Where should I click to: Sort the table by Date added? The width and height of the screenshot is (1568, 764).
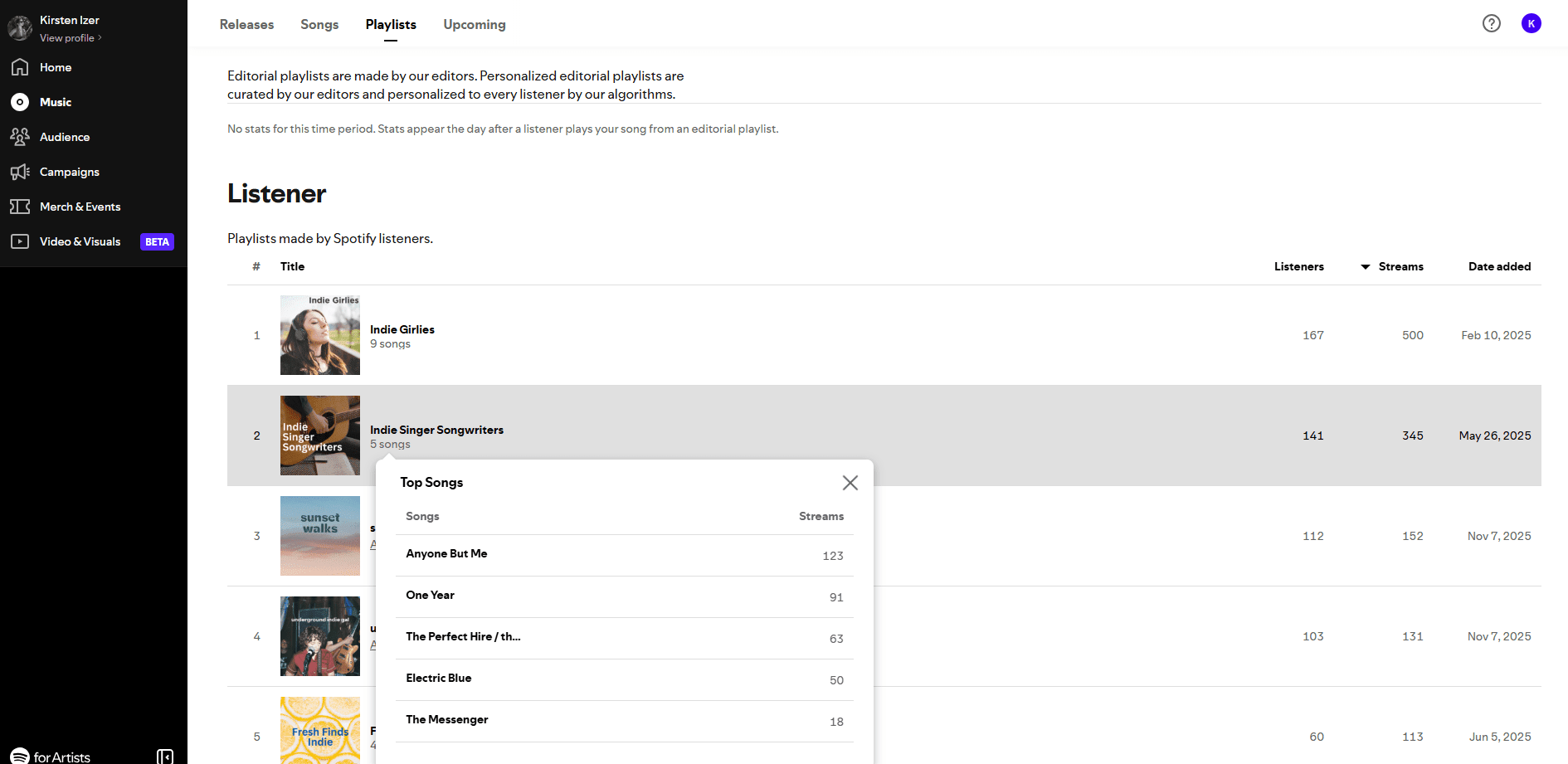click(x=1499, y=266)
